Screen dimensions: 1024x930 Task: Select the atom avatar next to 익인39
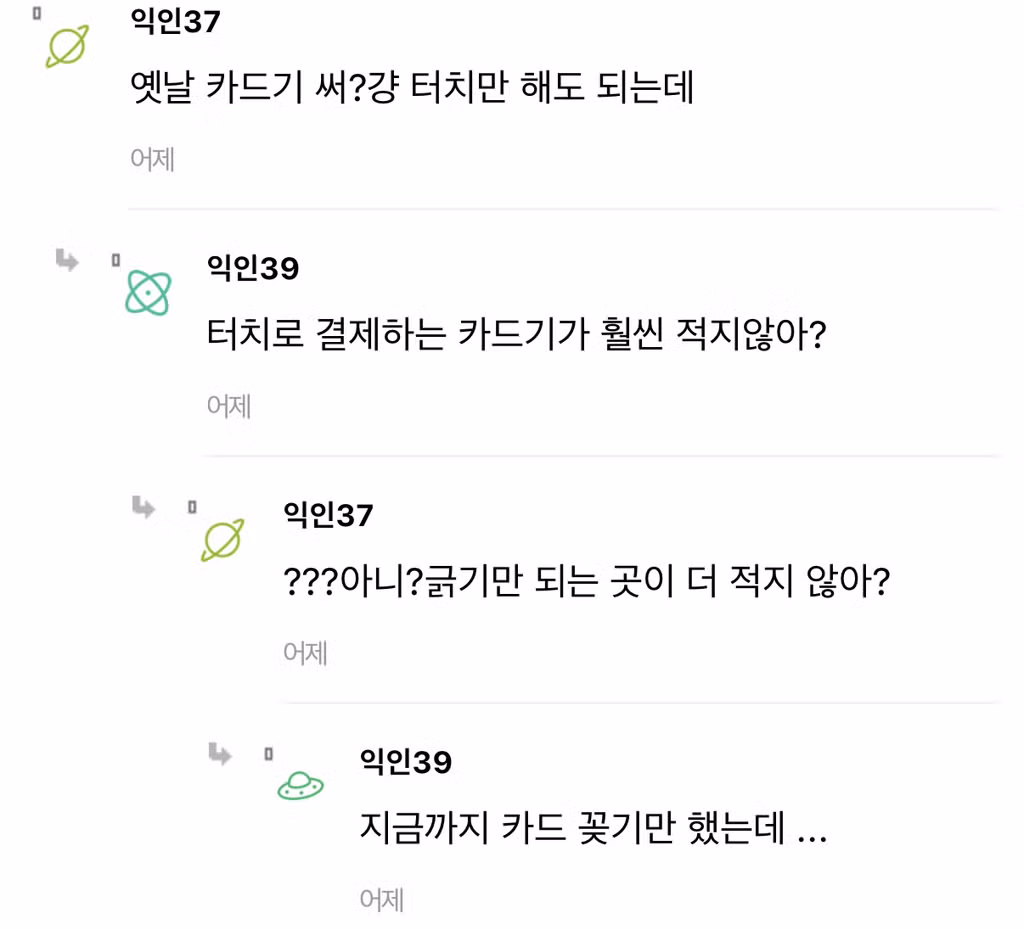(148, 292)
